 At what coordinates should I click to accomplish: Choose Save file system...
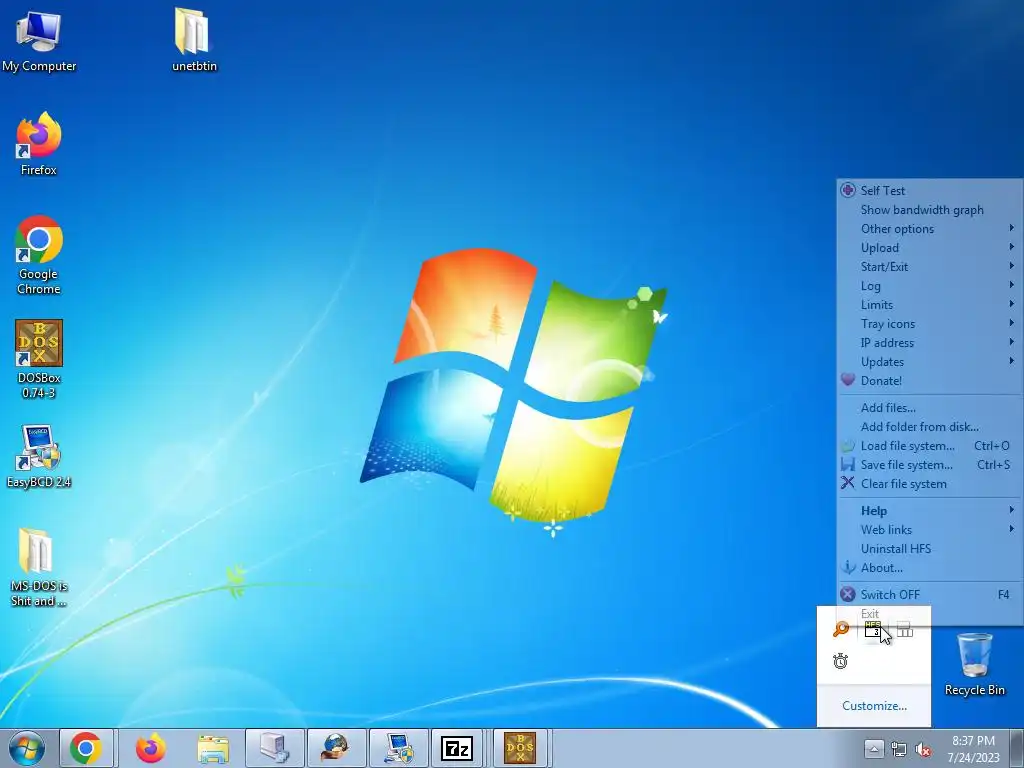[929, 464]
